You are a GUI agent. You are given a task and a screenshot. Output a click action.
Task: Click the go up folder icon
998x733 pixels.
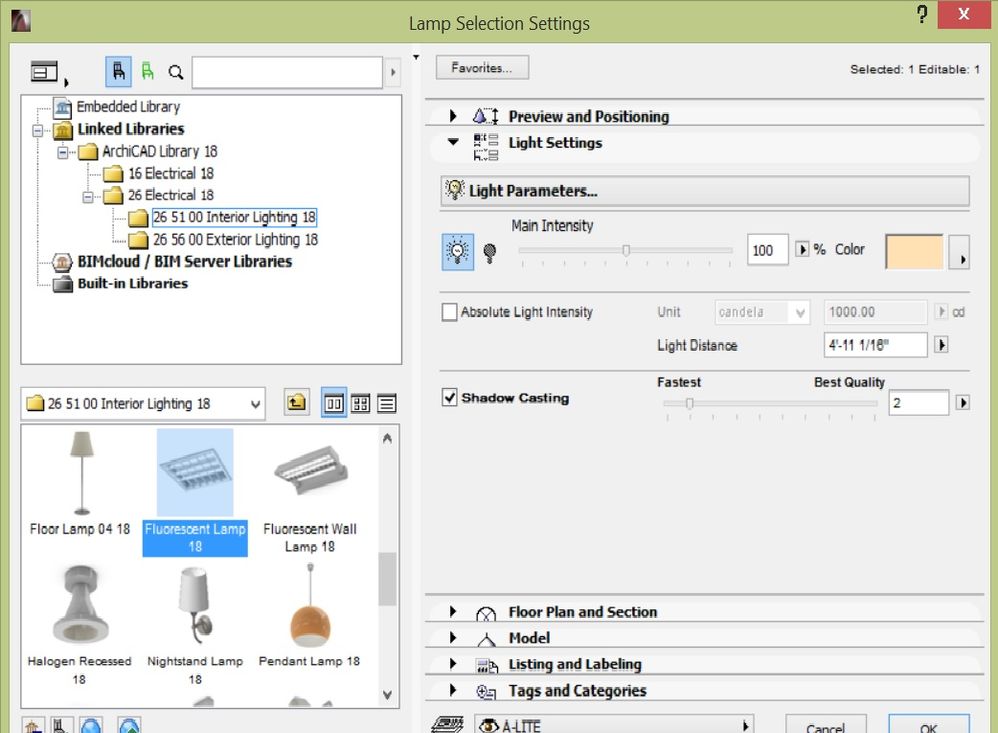tap(296, 403)
